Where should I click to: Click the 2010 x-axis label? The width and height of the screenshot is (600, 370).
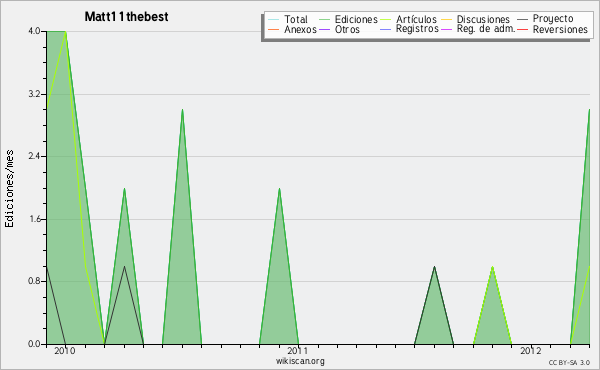[x=65, y=351]
